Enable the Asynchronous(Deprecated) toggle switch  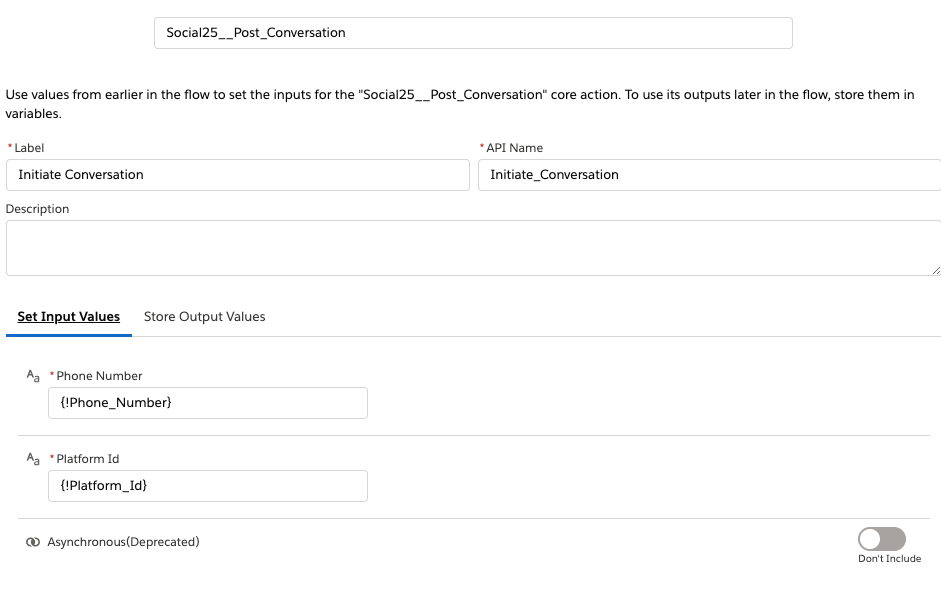[881, 539]
